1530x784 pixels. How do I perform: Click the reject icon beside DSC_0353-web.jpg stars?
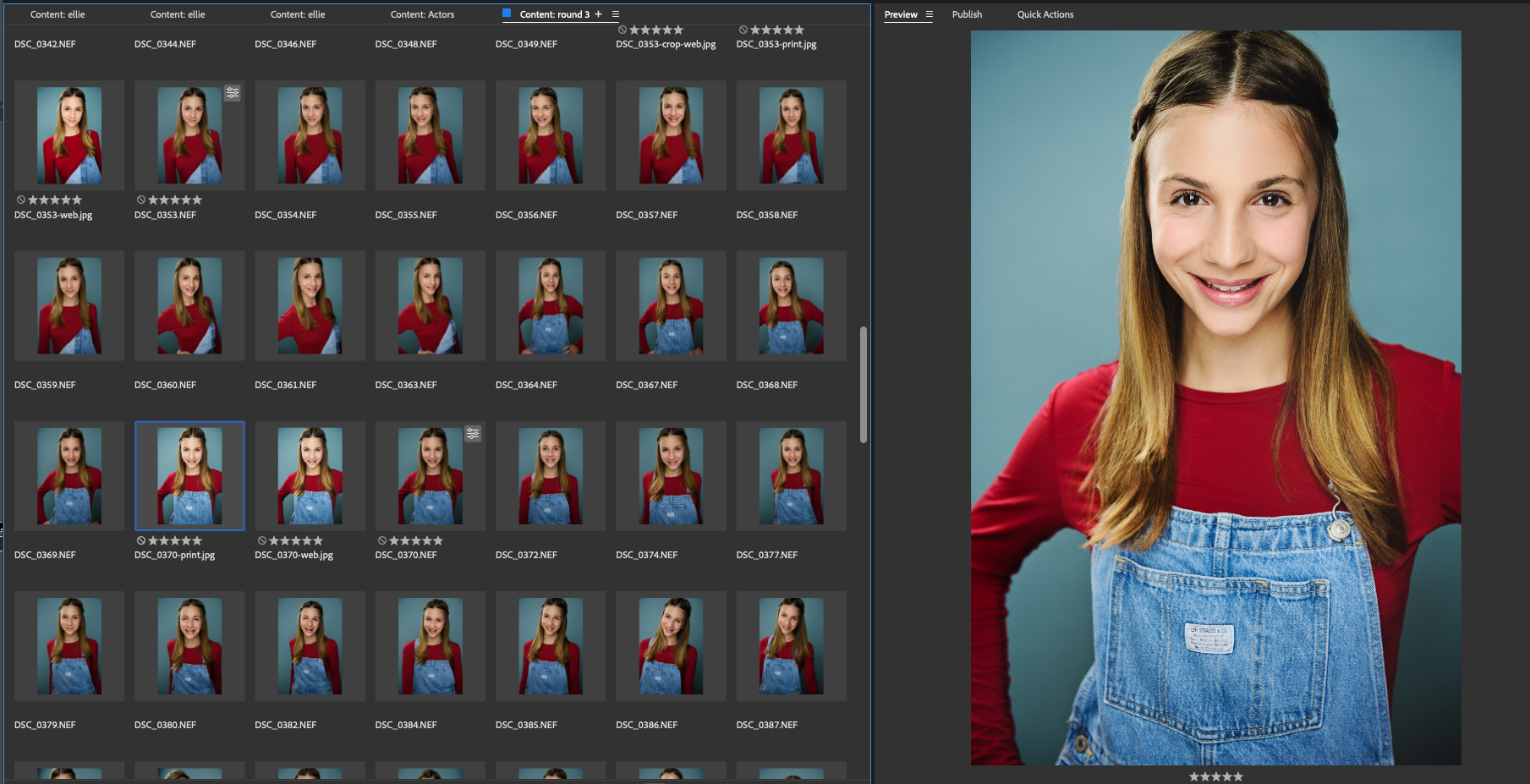pyautogui.click(x=19, y=200)
